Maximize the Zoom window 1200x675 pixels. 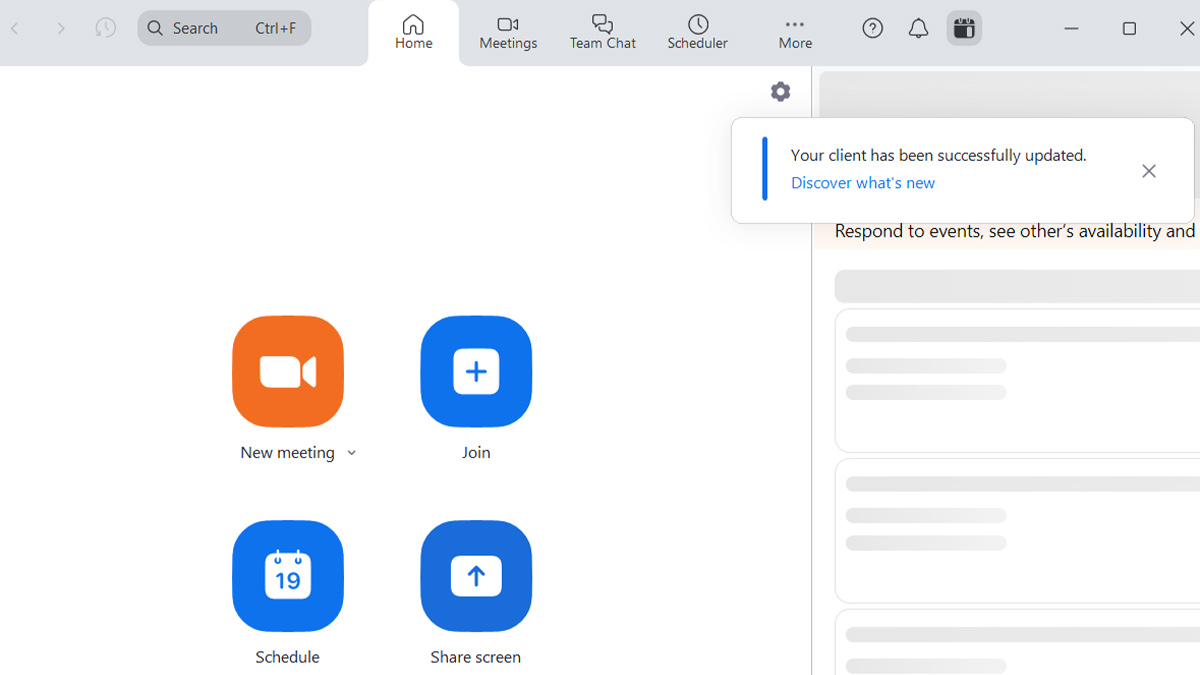point(1129,28)
